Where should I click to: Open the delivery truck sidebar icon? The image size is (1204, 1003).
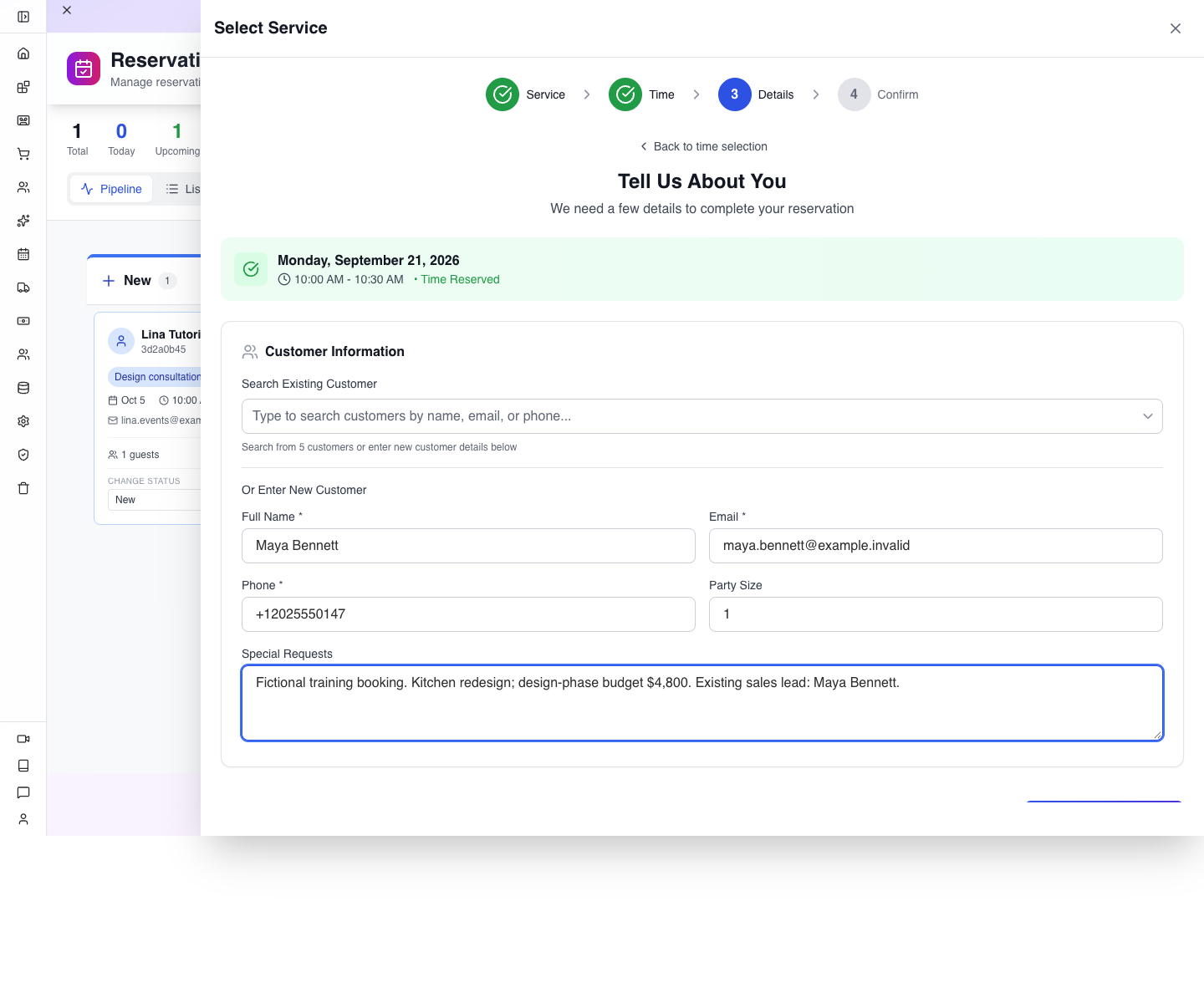[23, 288]
